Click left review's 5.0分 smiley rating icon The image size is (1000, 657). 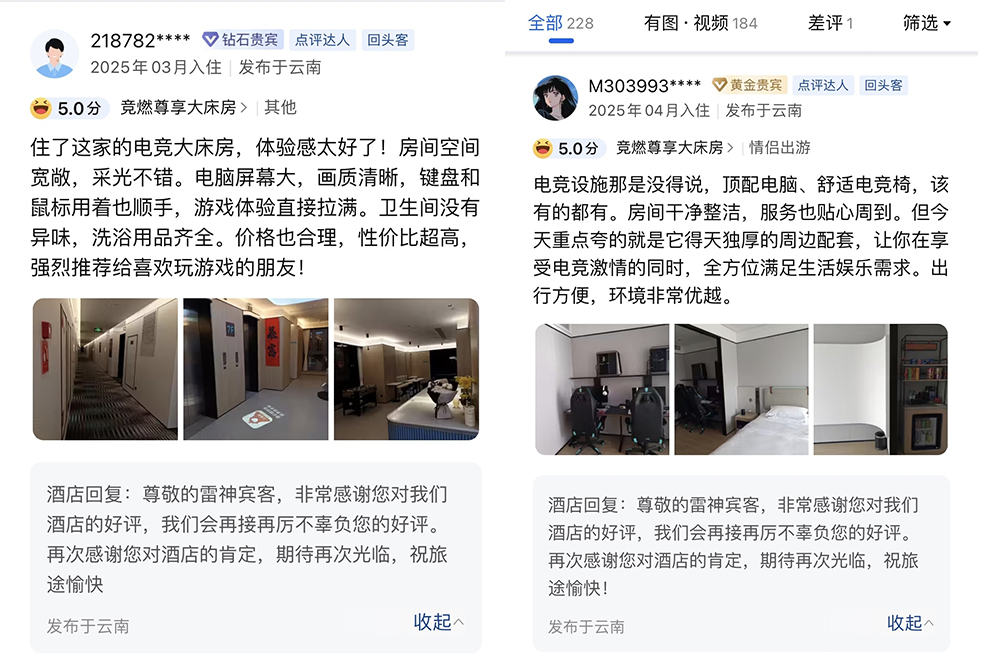coord(41,108)
